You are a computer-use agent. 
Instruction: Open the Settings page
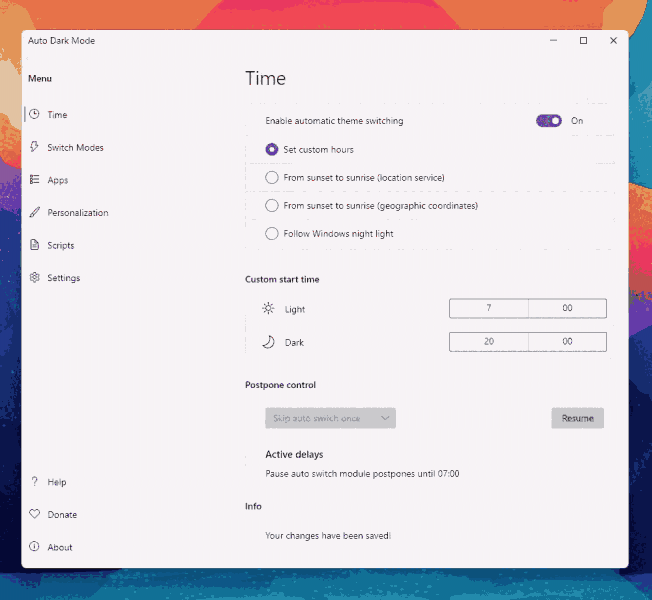coord(64,278)
